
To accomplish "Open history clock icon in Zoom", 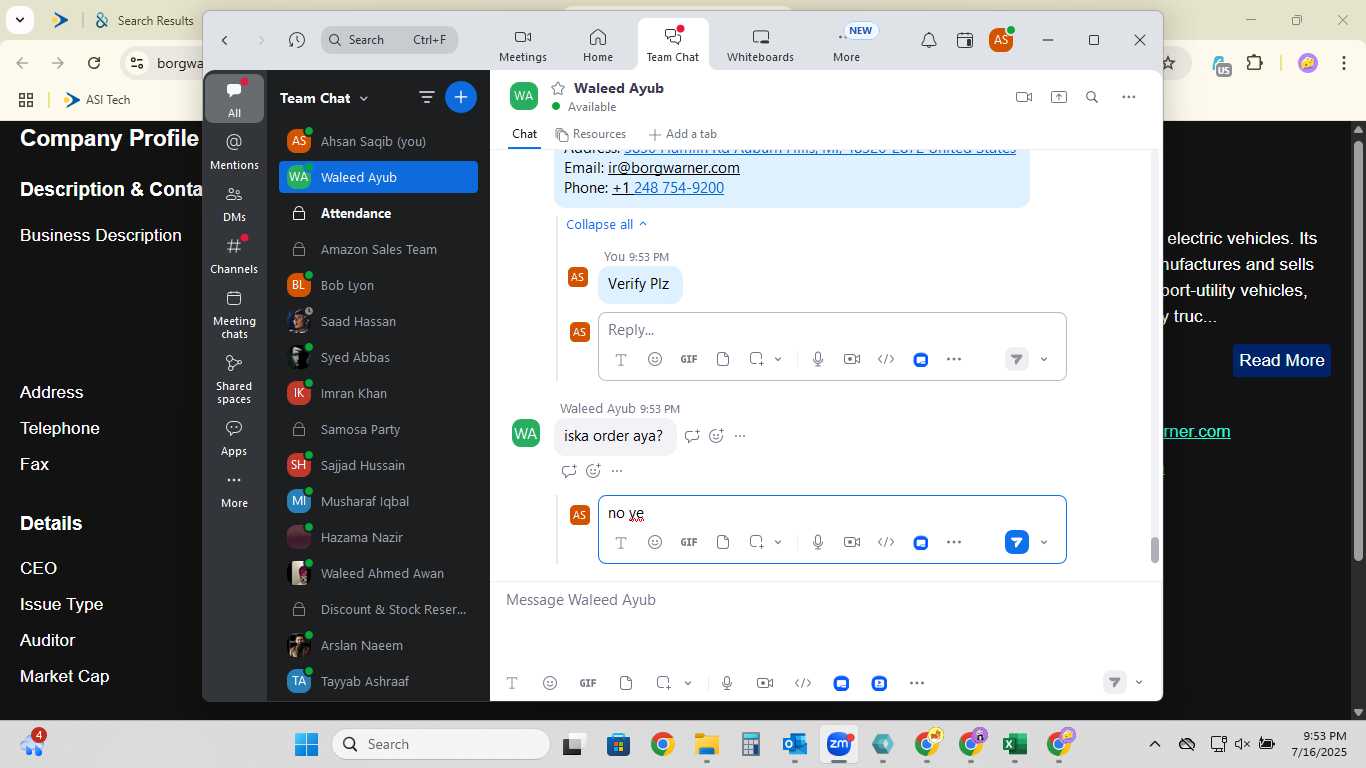I will click(x=297, y=40).
